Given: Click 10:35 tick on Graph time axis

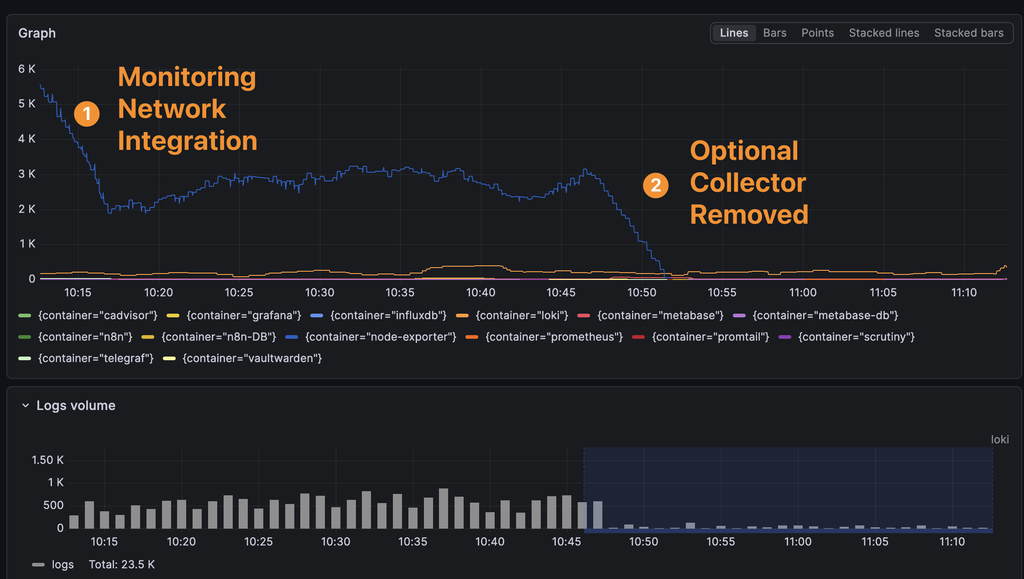Looking at the screenshot, I should [x=400, y=292].
